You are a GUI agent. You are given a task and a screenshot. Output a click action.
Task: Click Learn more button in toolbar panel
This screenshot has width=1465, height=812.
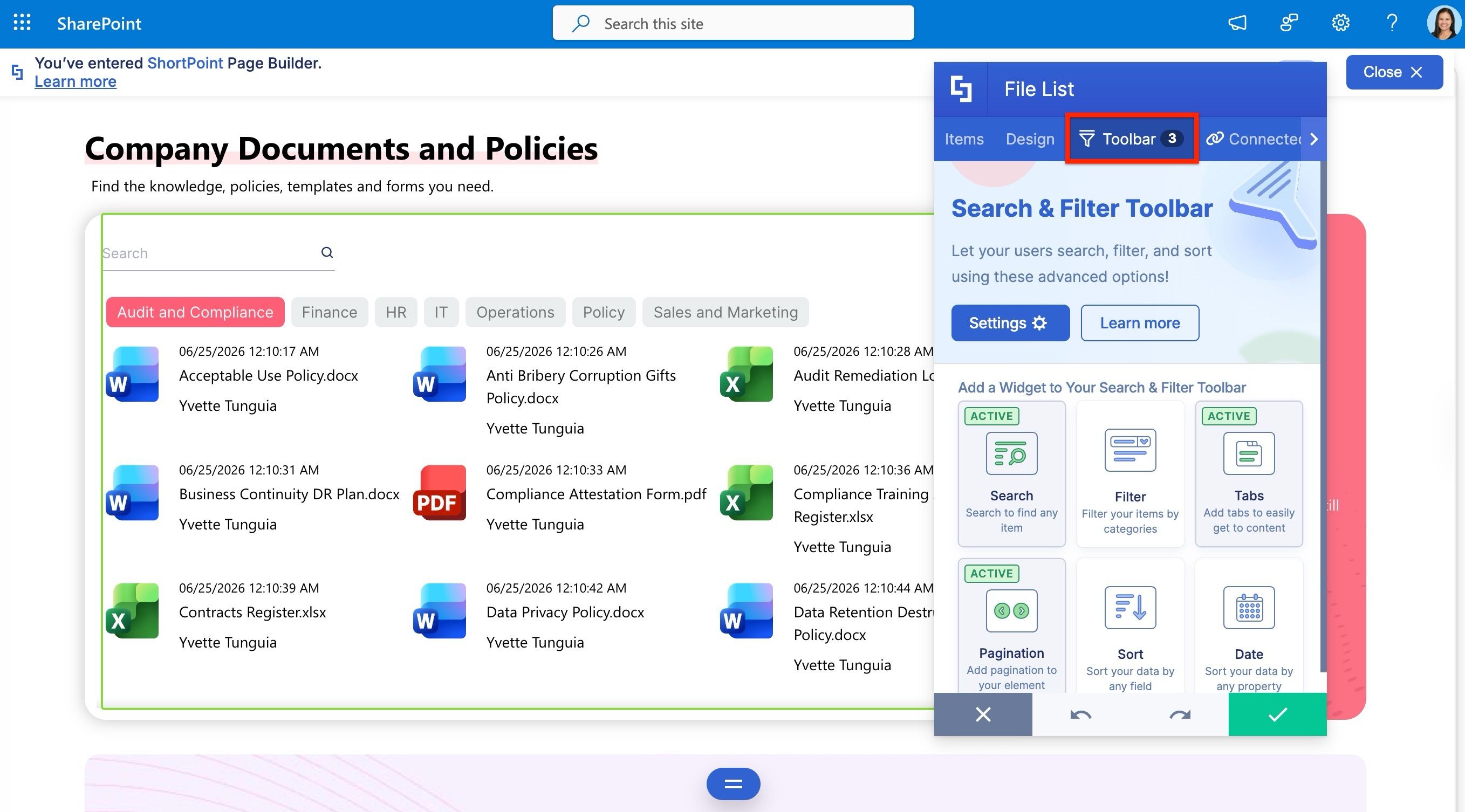click(1140, 323)
